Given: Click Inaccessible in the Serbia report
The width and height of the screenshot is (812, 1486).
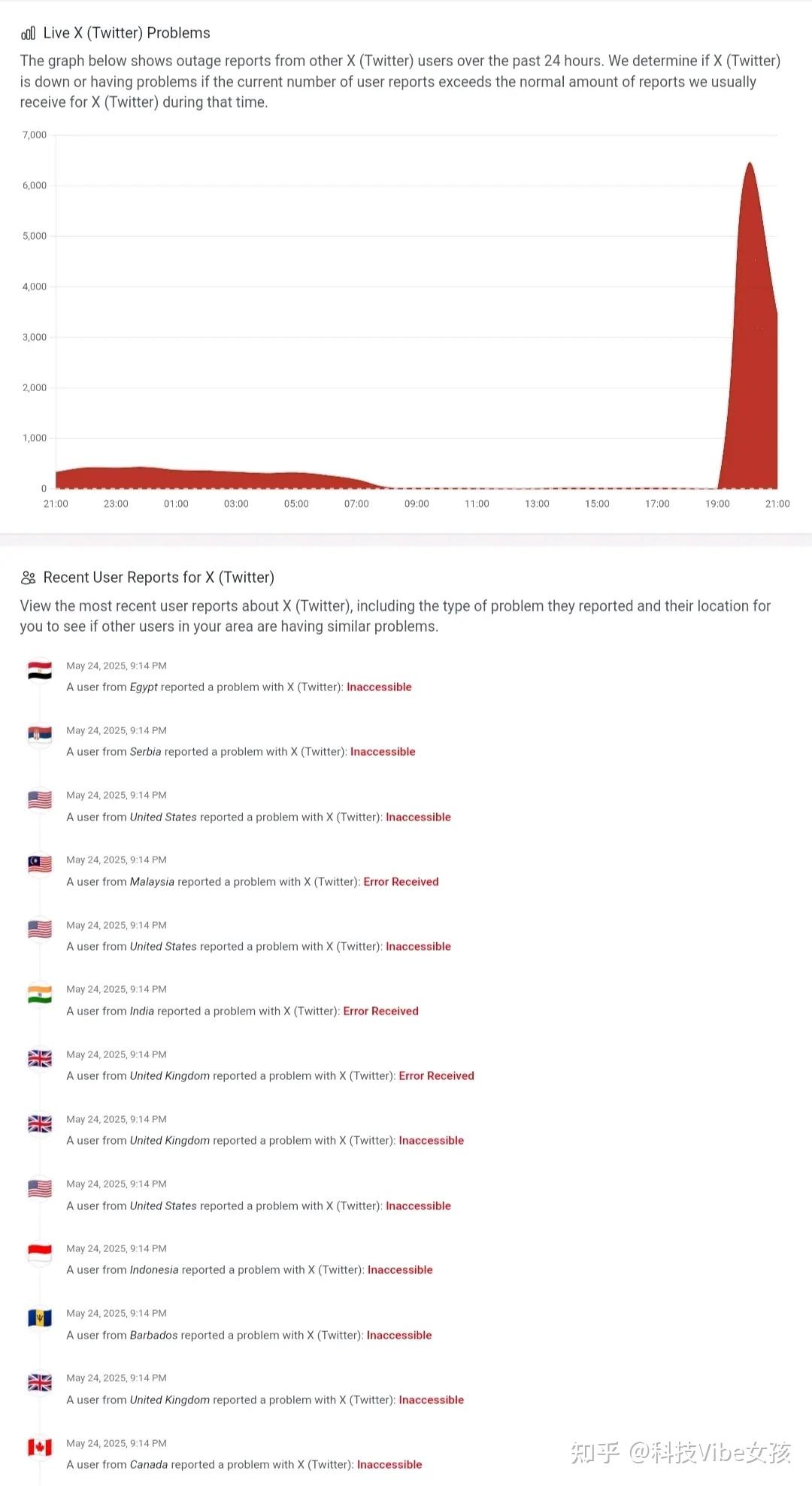Looking at the screenshot, I should tap(383, 751).
